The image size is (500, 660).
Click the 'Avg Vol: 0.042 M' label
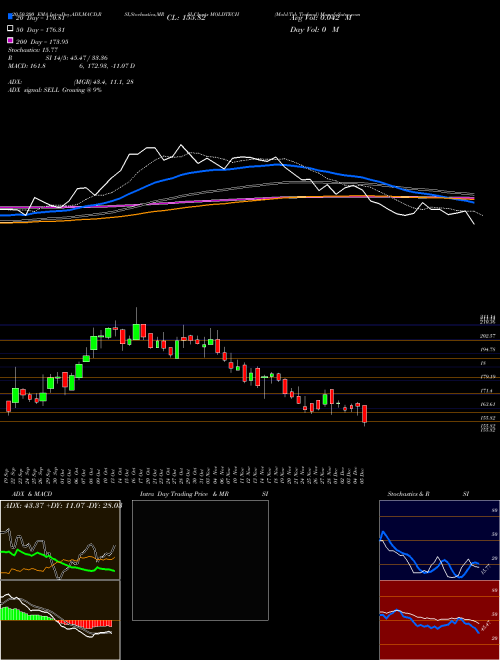click(321, 18)
